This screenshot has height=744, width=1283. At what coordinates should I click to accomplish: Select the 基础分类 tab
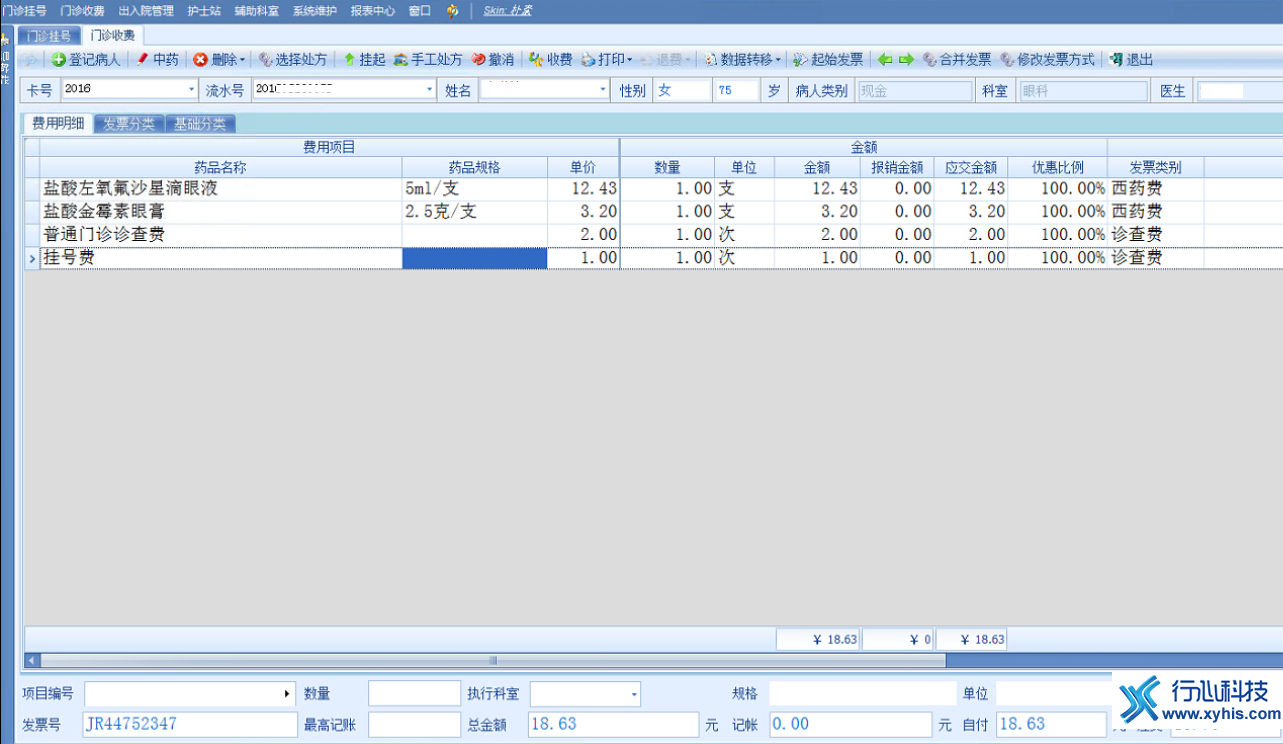pyautogui.click(x=200, y=124)
